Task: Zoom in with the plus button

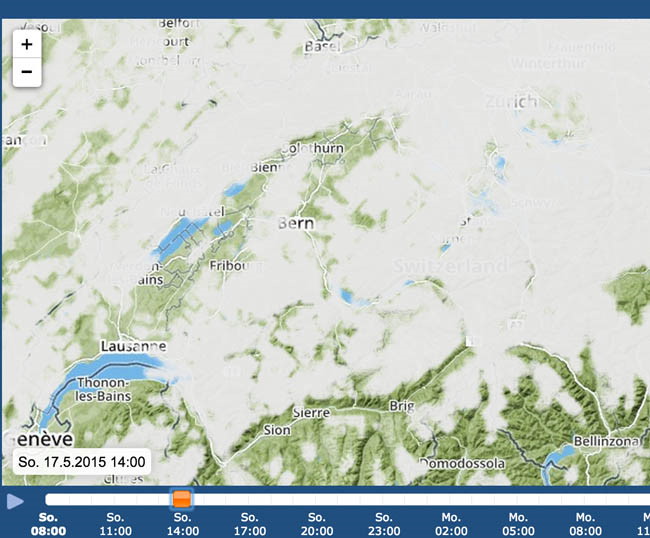Action: pos(27,44)
